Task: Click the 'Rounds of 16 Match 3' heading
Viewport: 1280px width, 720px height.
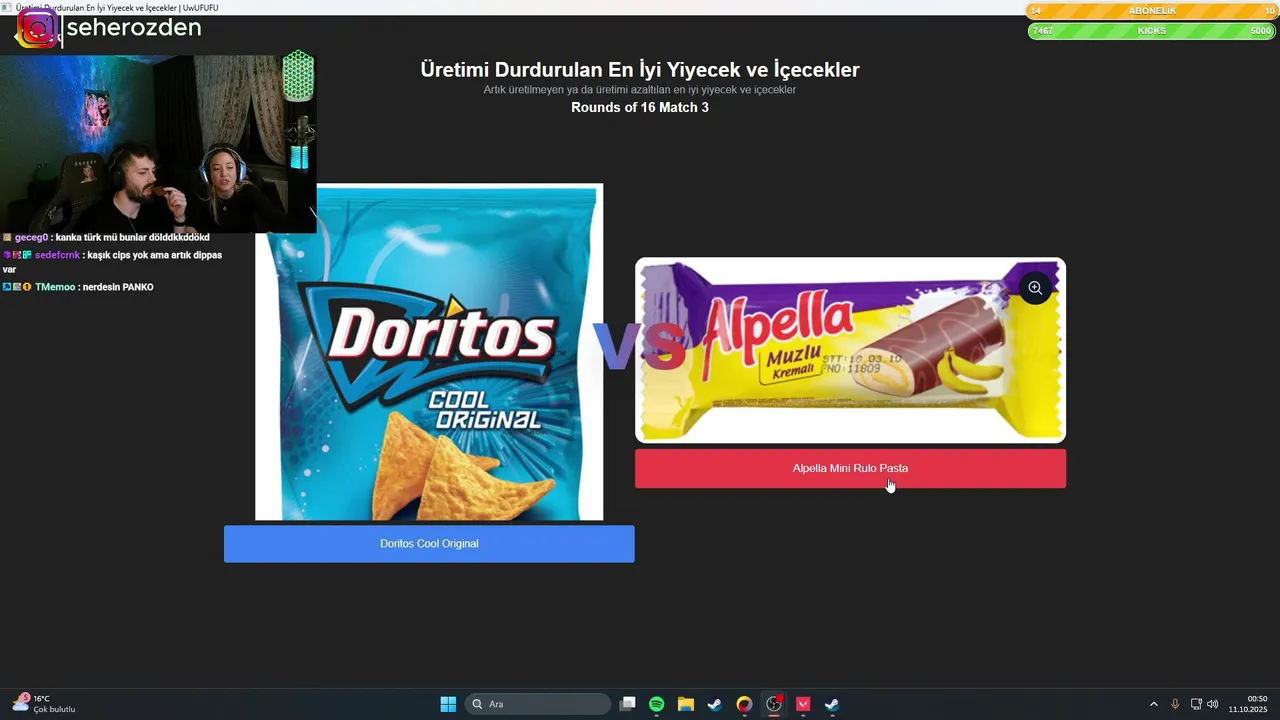Action: 640,107
